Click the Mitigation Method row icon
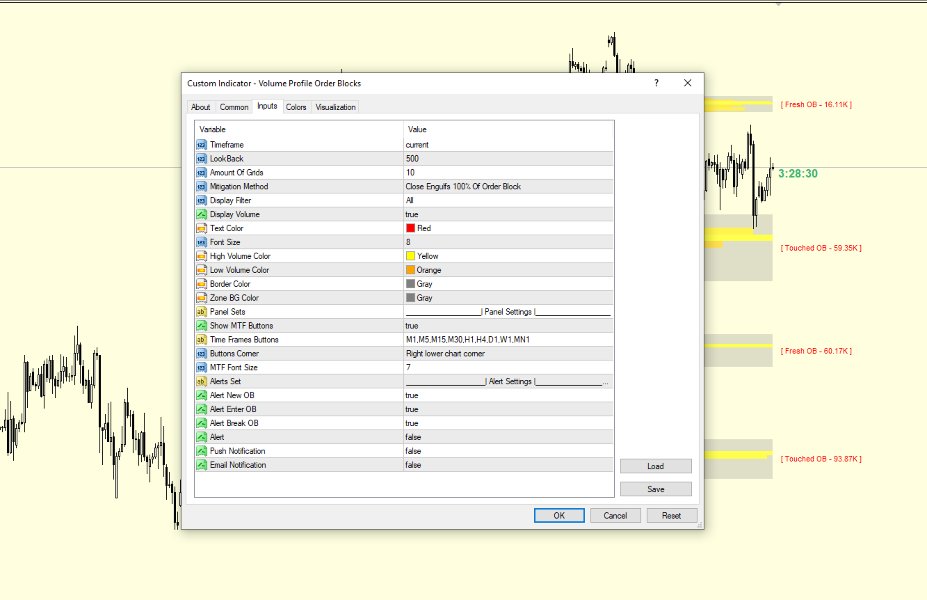 (202, 186)
